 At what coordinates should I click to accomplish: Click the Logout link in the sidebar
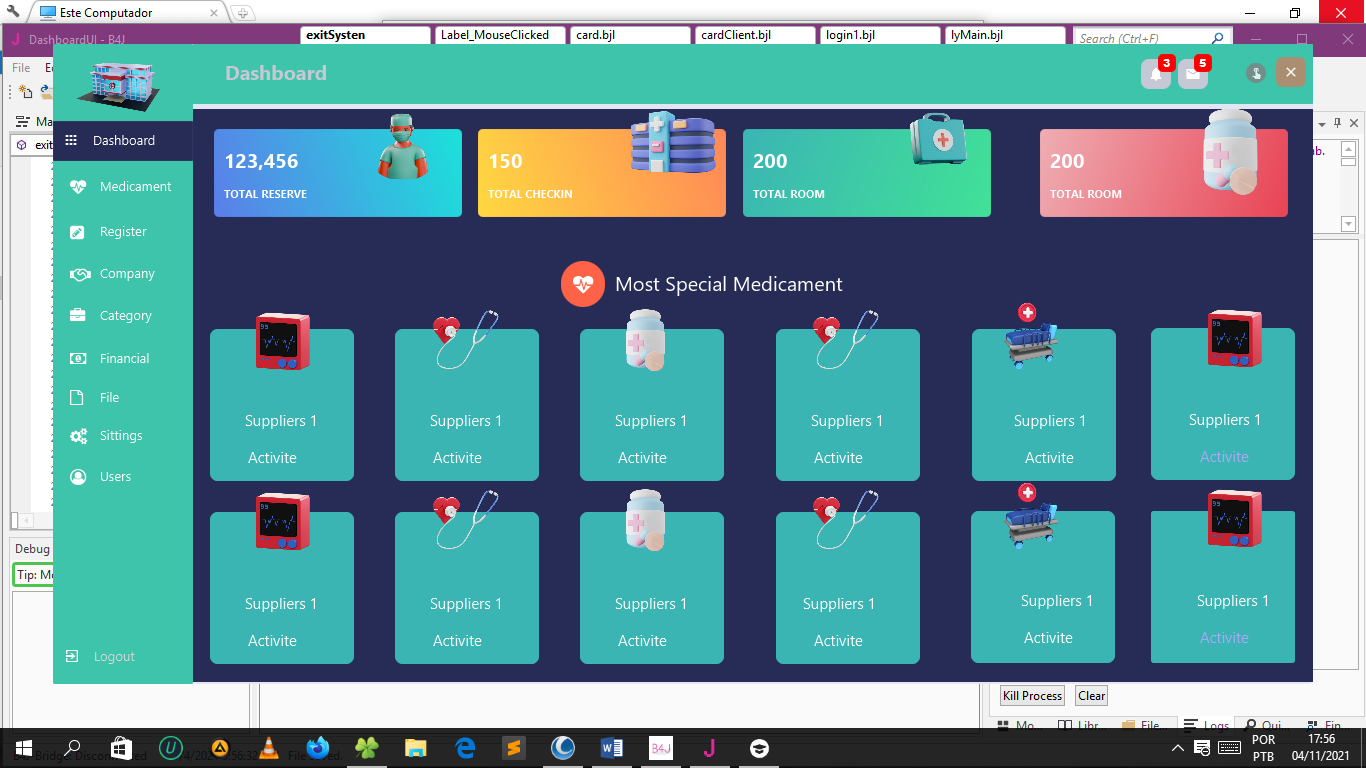[x=114, y=657]
